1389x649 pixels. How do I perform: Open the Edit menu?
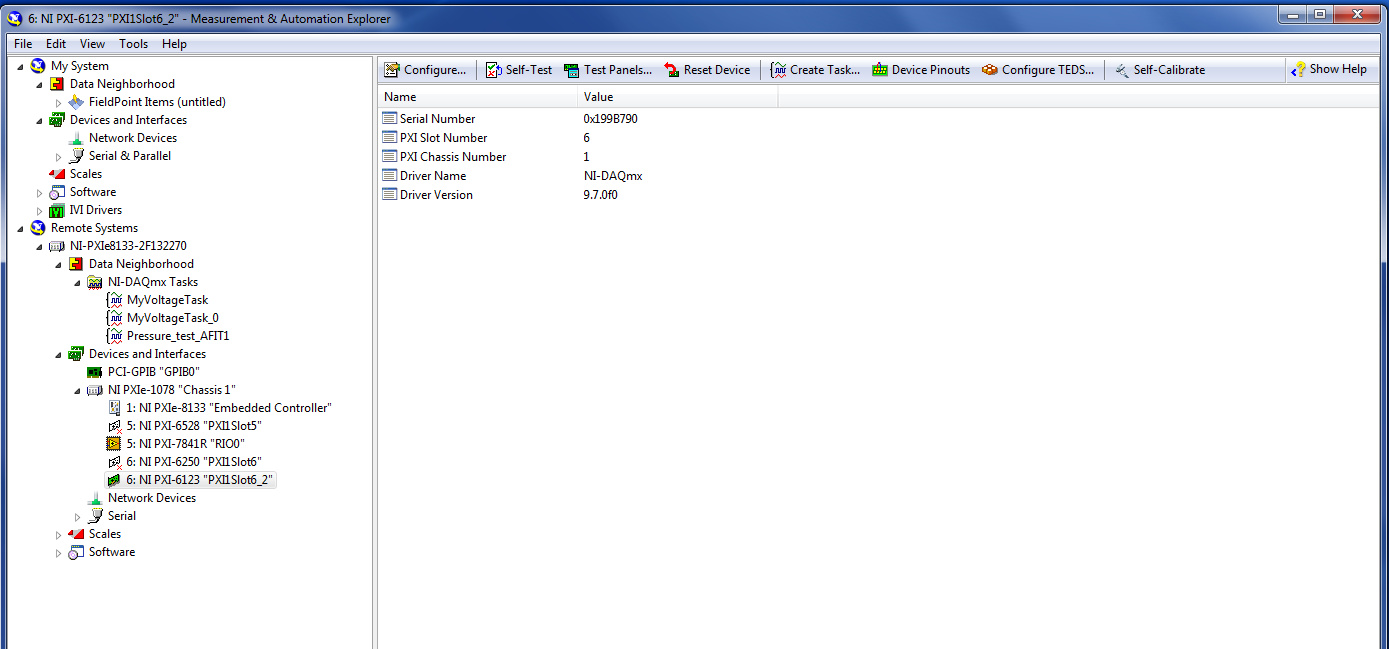point(56,44)
